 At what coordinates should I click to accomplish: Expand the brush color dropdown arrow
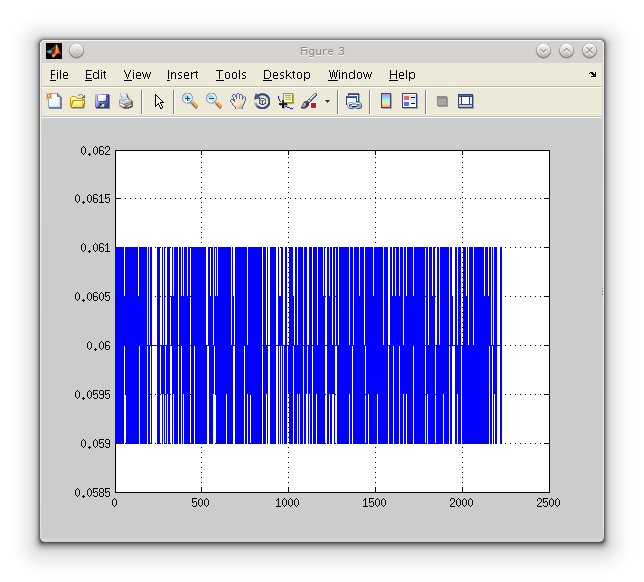tap(327, 102)
